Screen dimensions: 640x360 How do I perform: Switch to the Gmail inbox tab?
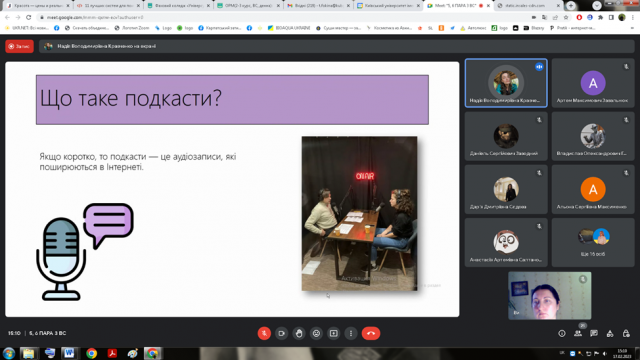[318, 6]
